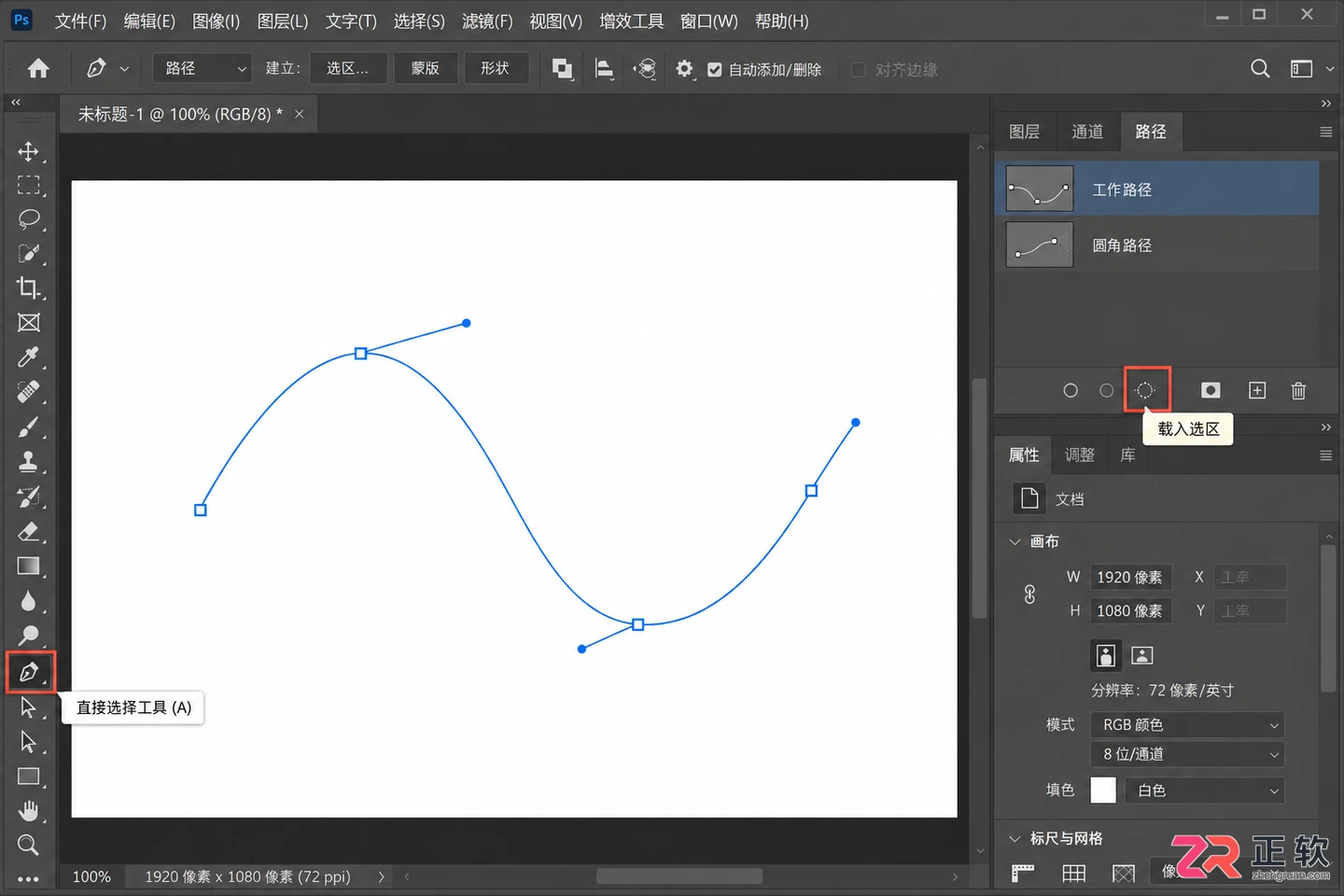This screenshot has width=1344, height=896.
Task: Open the 图像(I) menu
Action: pos(216,21)
